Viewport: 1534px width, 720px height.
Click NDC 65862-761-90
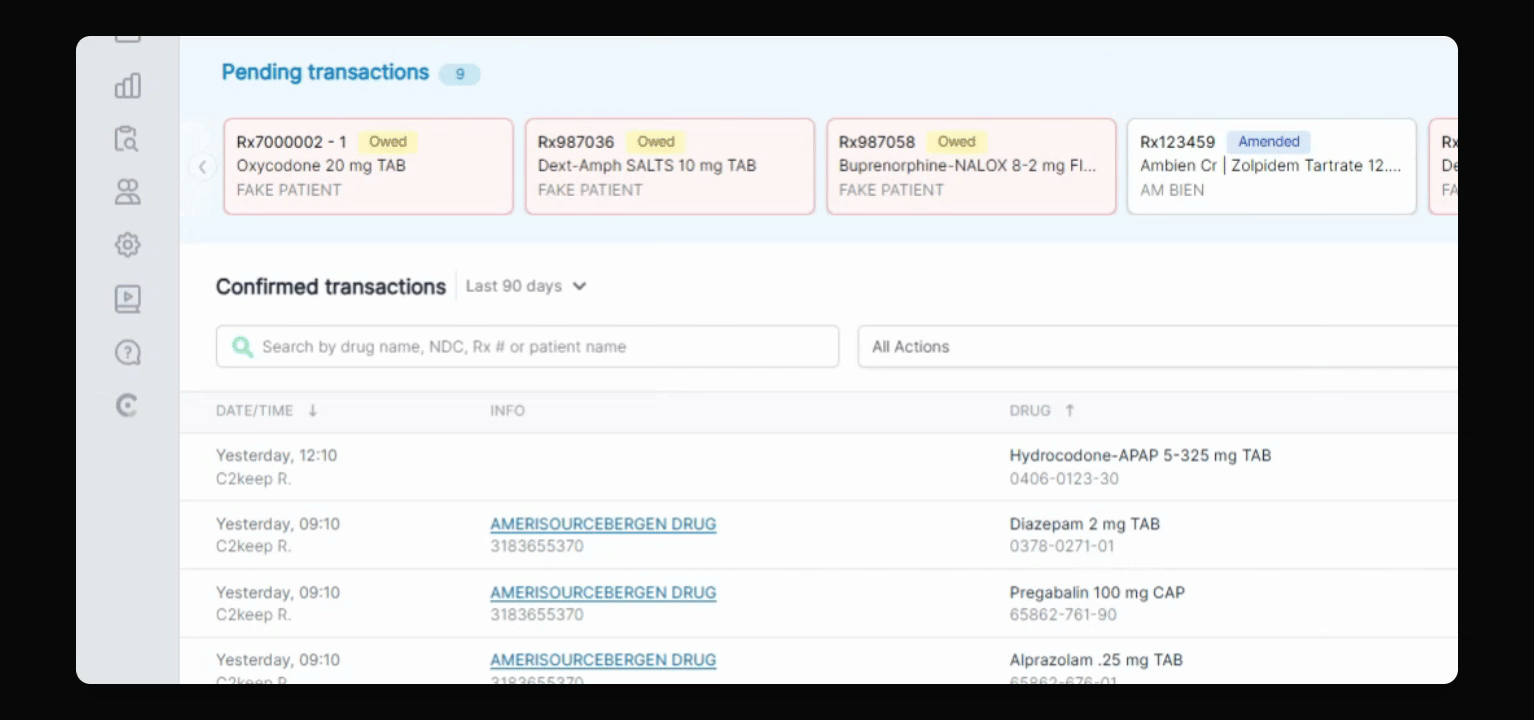click(x=1063, y=615)
